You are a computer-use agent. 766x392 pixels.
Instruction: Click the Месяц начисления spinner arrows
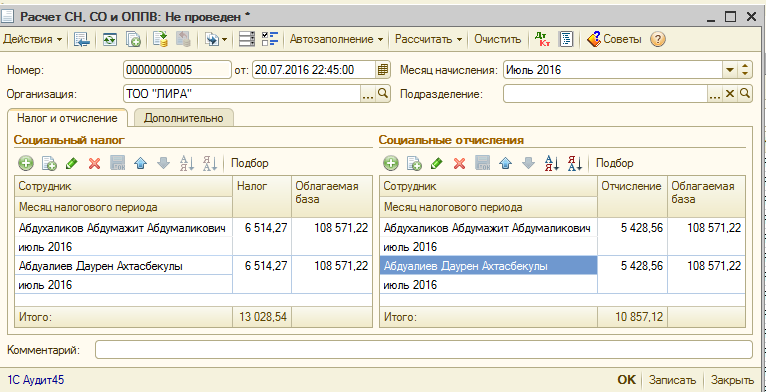[745, 70]
